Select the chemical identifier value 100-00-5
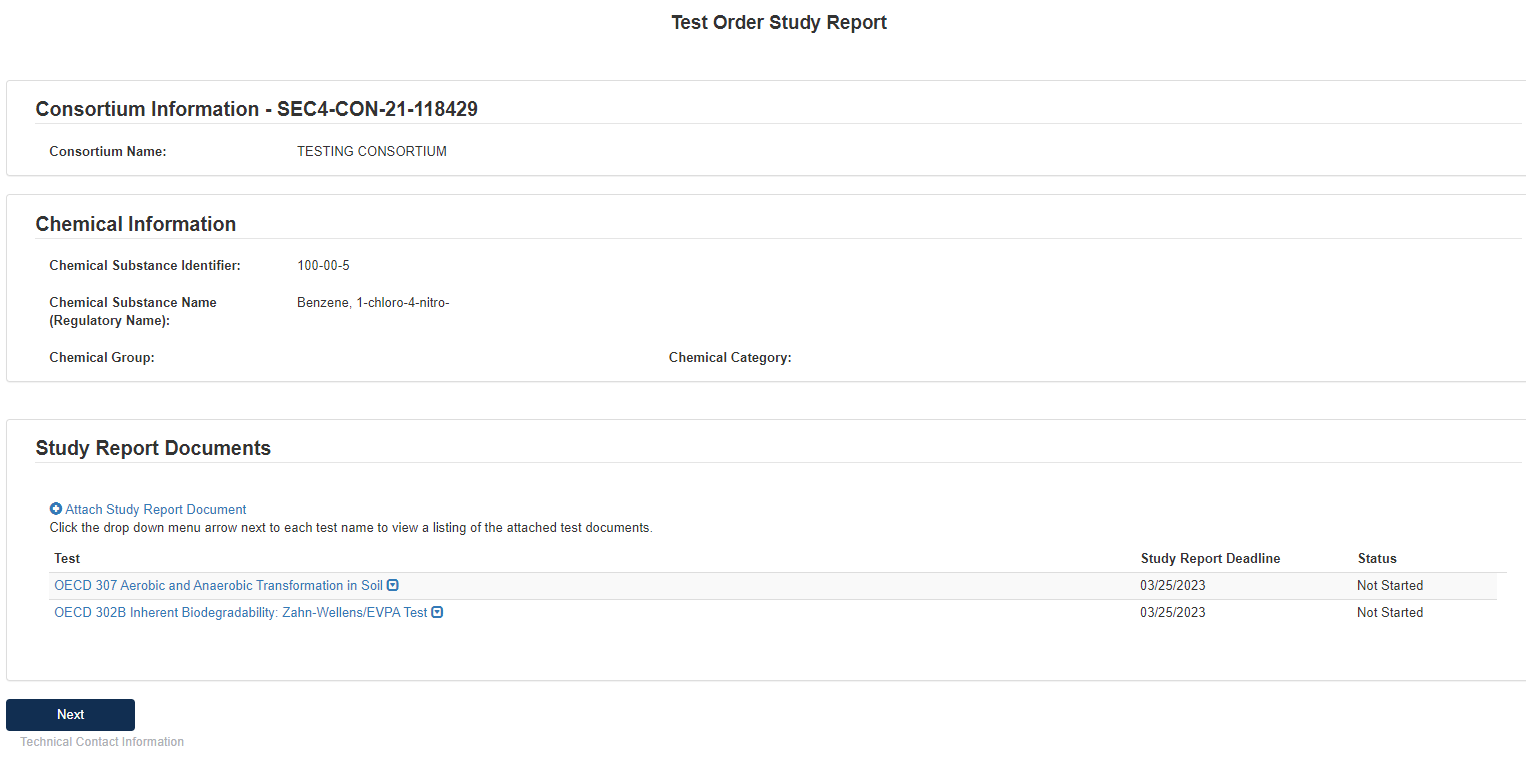 coord(323,266)
